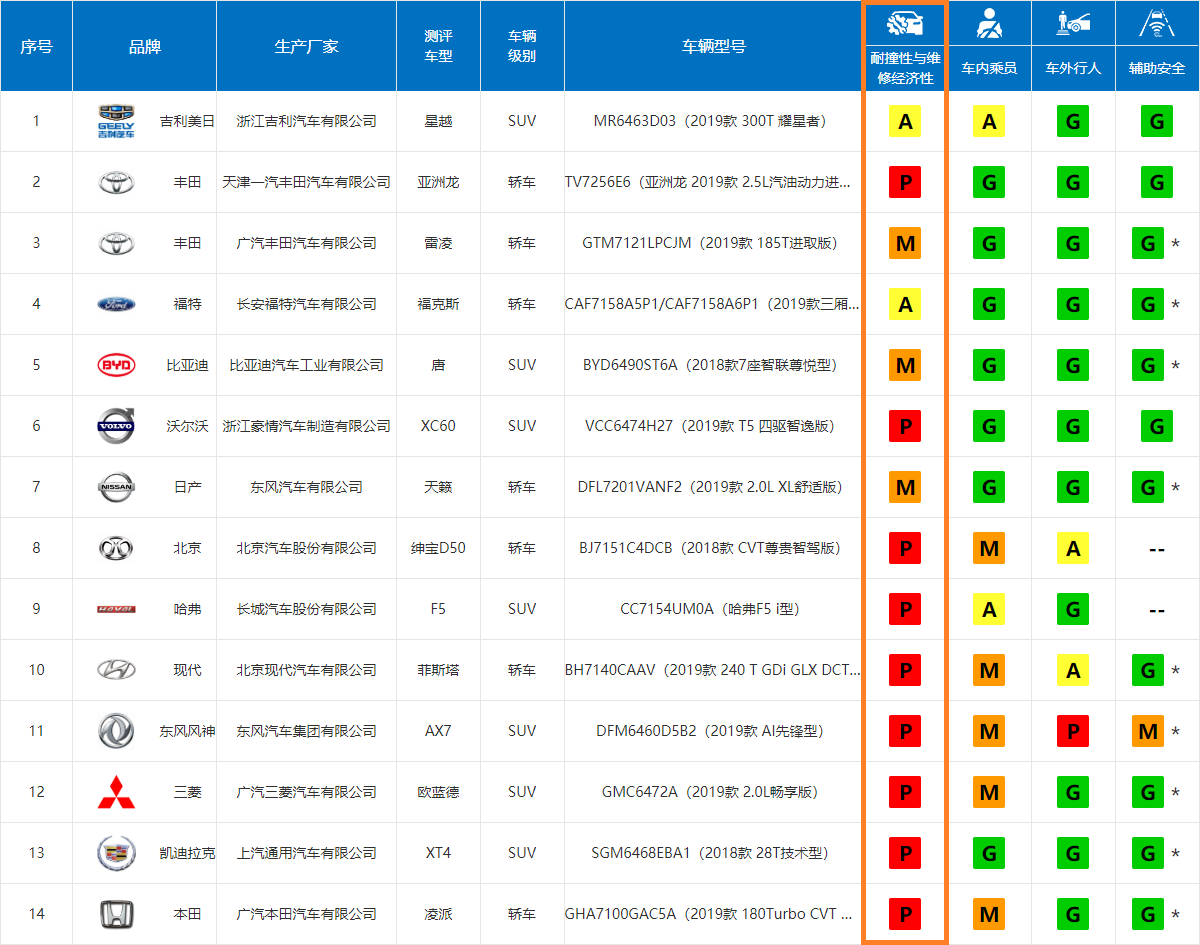
Task: Click the Geely logo in row 1
Action: tap(116, 121)
